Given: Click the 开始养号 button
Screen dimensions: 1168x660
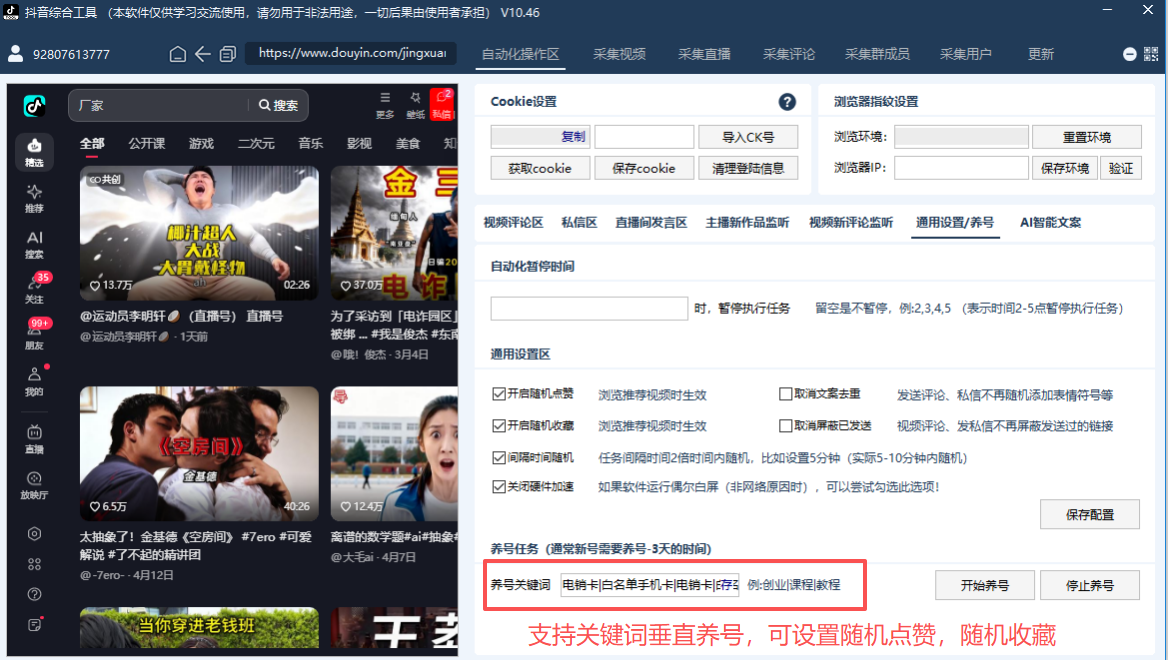Looking at the screenshot, I should [985, 586].
